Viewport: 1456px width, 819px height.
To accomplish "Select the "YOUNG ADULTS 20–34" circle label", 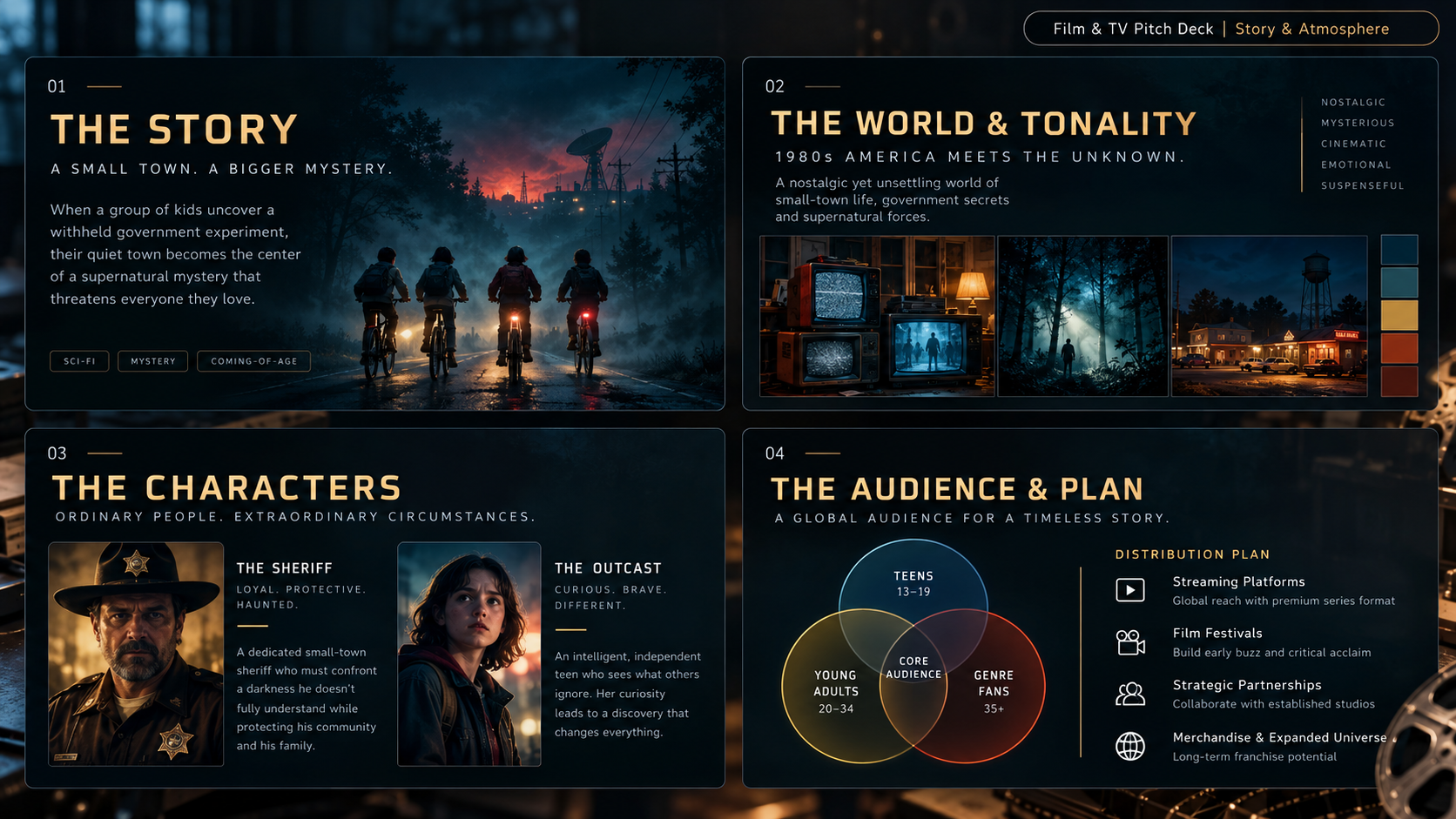I will click(x=836, y=692).
